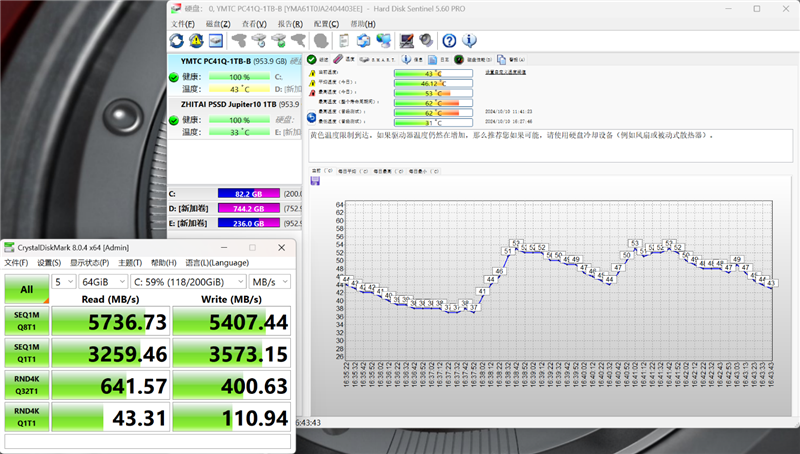Click the green All button in CrystalDiskMark
This screenshot has height=454, width=800.
(27, 289)
